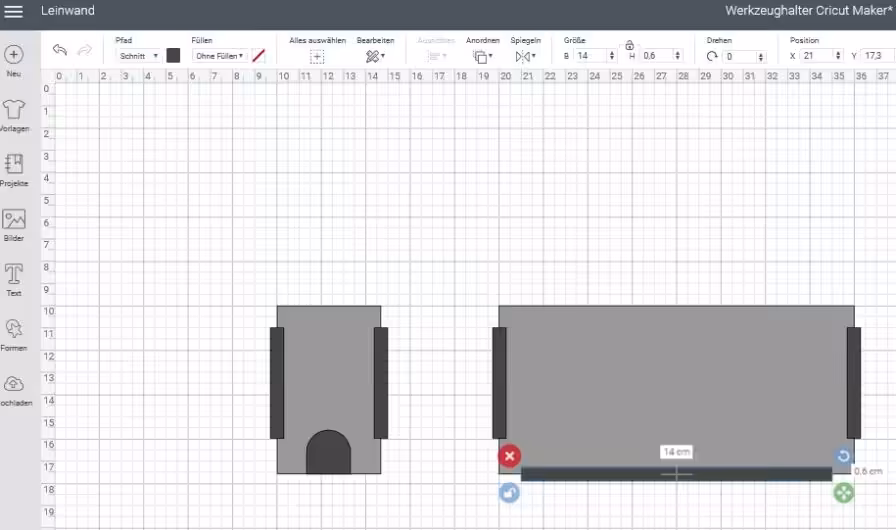The width and height of the screenshot is (896, 530).
Task: Click the Neu (new project) icon
Action: [14, 55]
